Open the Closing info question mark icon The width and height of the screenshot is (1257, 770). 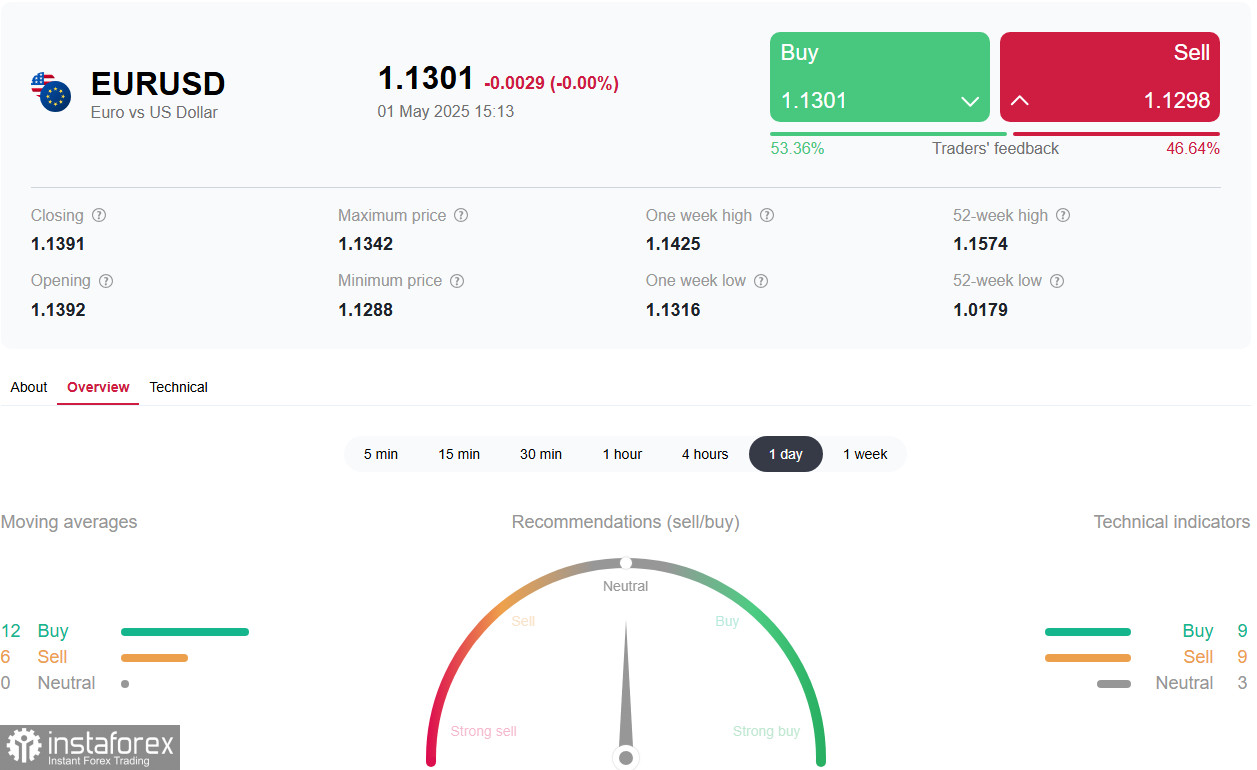point(99,215)
